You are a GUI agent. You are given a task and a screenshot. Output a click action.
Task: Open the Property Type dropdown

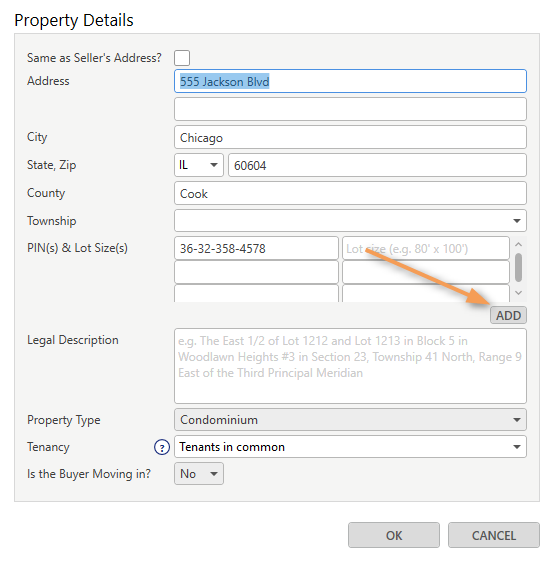[350, 420]
